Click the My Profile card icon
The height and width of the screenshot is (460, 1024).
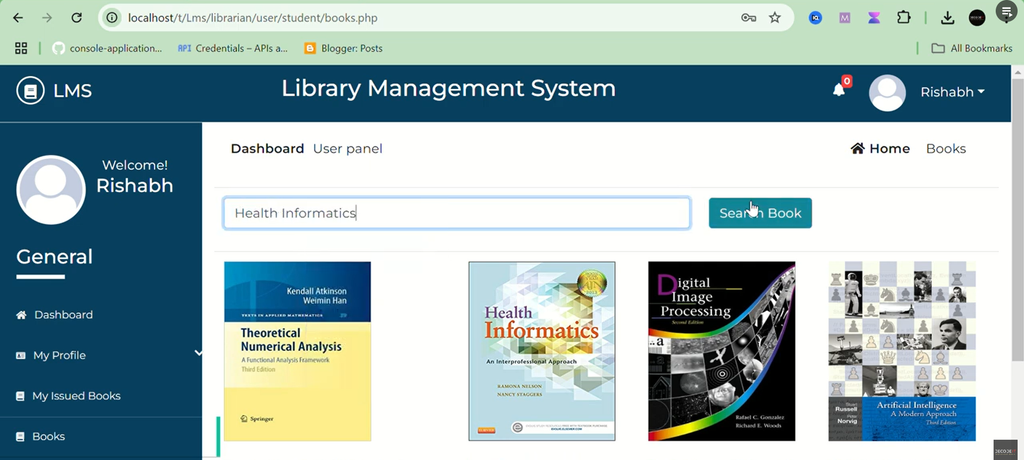point(20,355)
